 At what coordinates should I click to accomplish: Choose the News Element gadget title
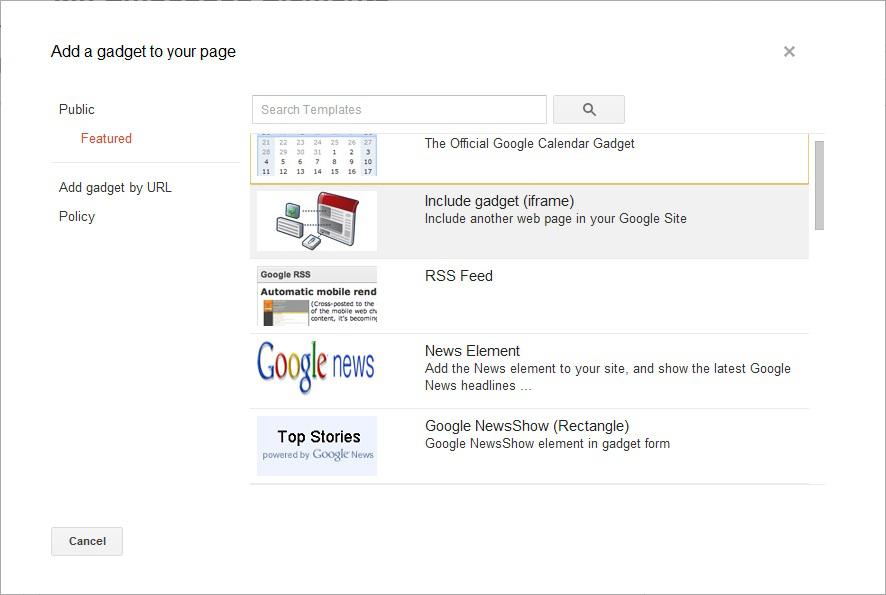pyautogui.click(x=472, y=351)
